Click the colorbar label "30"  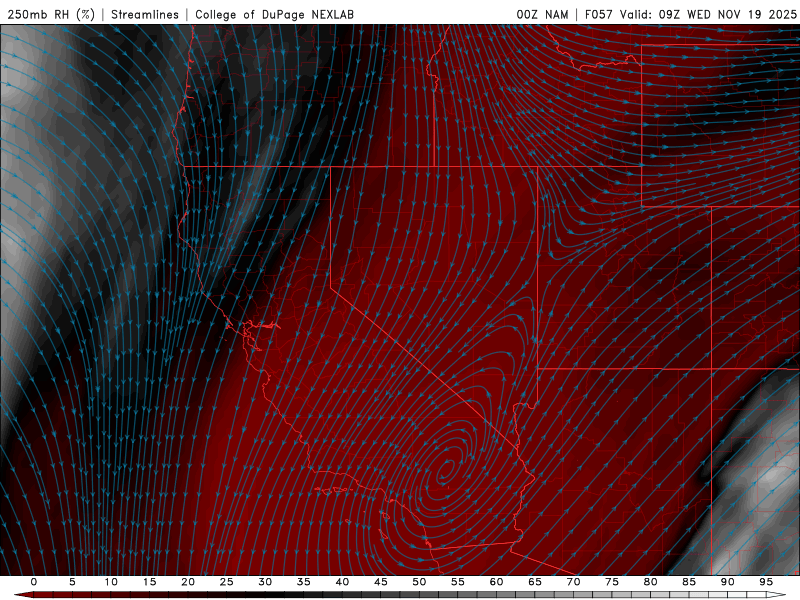pyautogui.click(x=265, y=582)
